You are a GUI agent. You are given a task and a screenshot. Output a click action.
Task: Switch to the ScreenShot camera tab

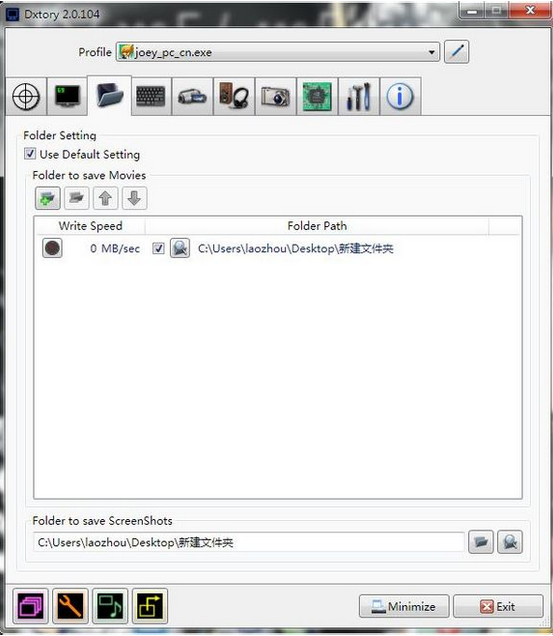point(275,97)
